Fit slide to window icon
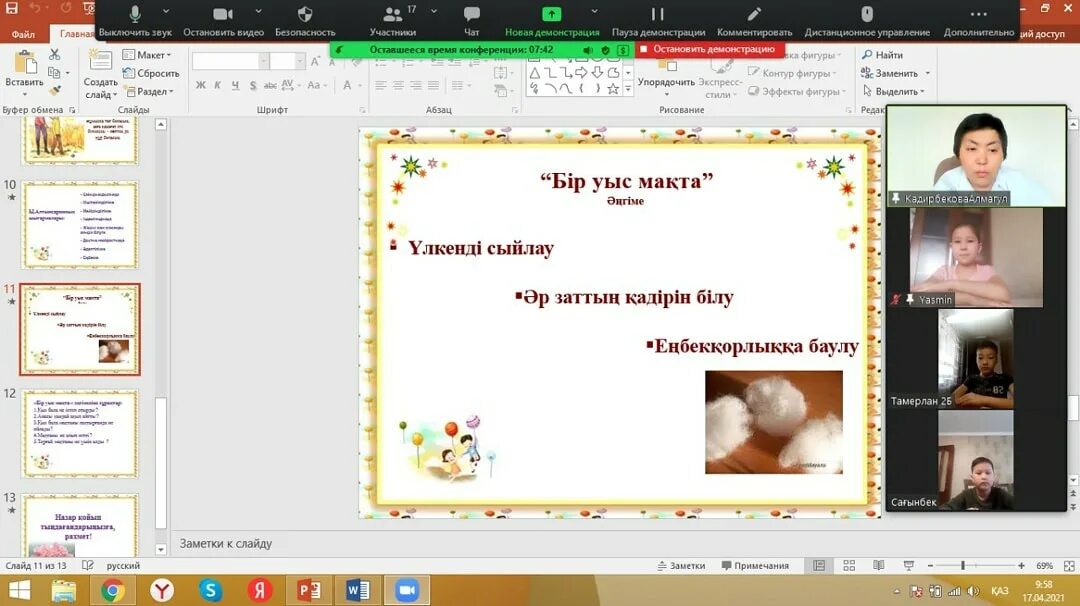The image size is (1080, 606). pos(1069,565)
